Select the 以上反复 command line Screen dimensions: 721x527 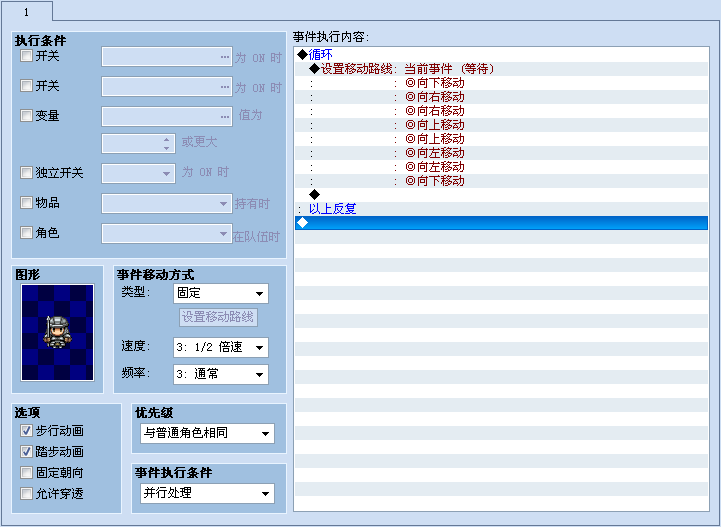pyautogui.click(x=501, y=209)
